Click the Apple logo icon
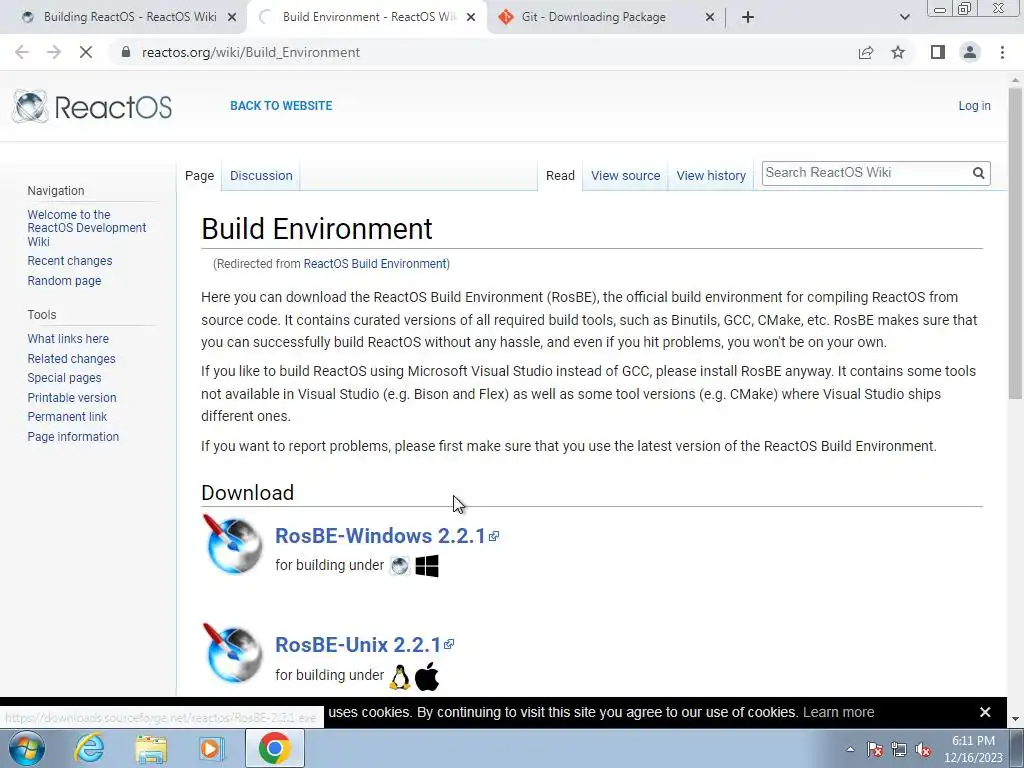Screen dimensions: 1024x768 click(x=427, y=676)
